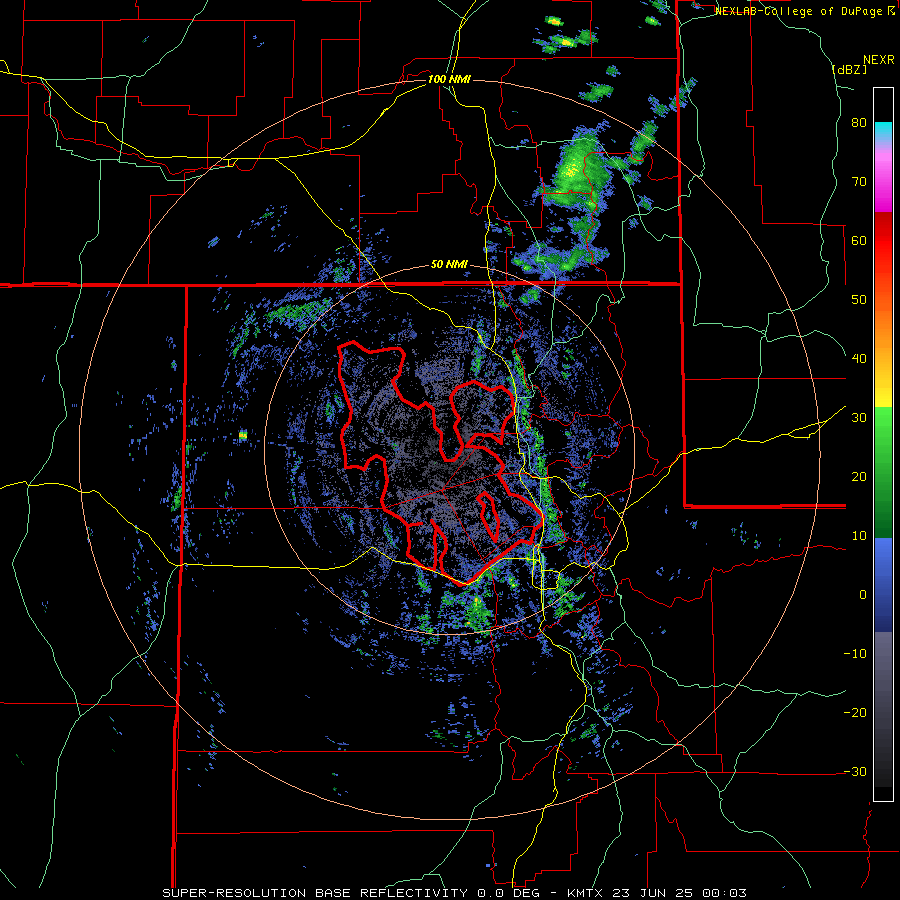Click the 30 value on the dBZ scale
This screenshot has width=900, height=900.
pyautogui.click(x=859, y=418)
